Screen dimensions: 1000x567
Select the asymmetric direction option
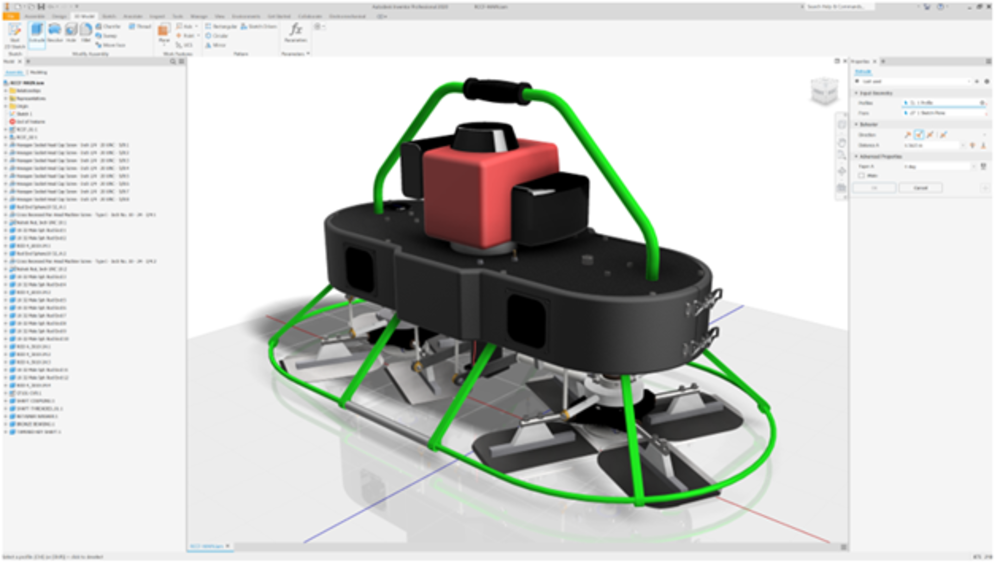tap(943, 135)
